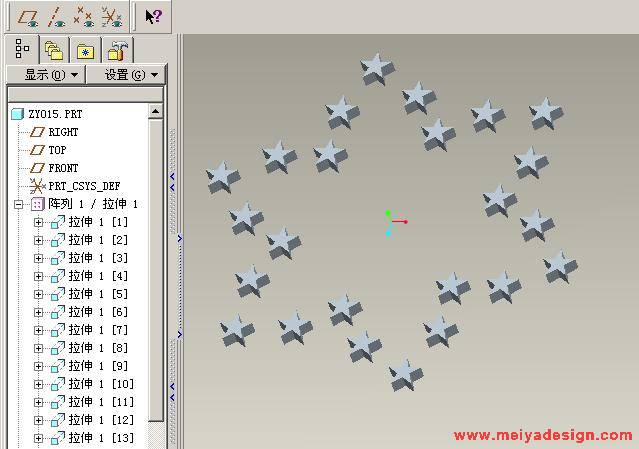Viewport: 639px width, 449px height.
Task: Select the bottommost star in viewport
Action: (x=406, y=375)
